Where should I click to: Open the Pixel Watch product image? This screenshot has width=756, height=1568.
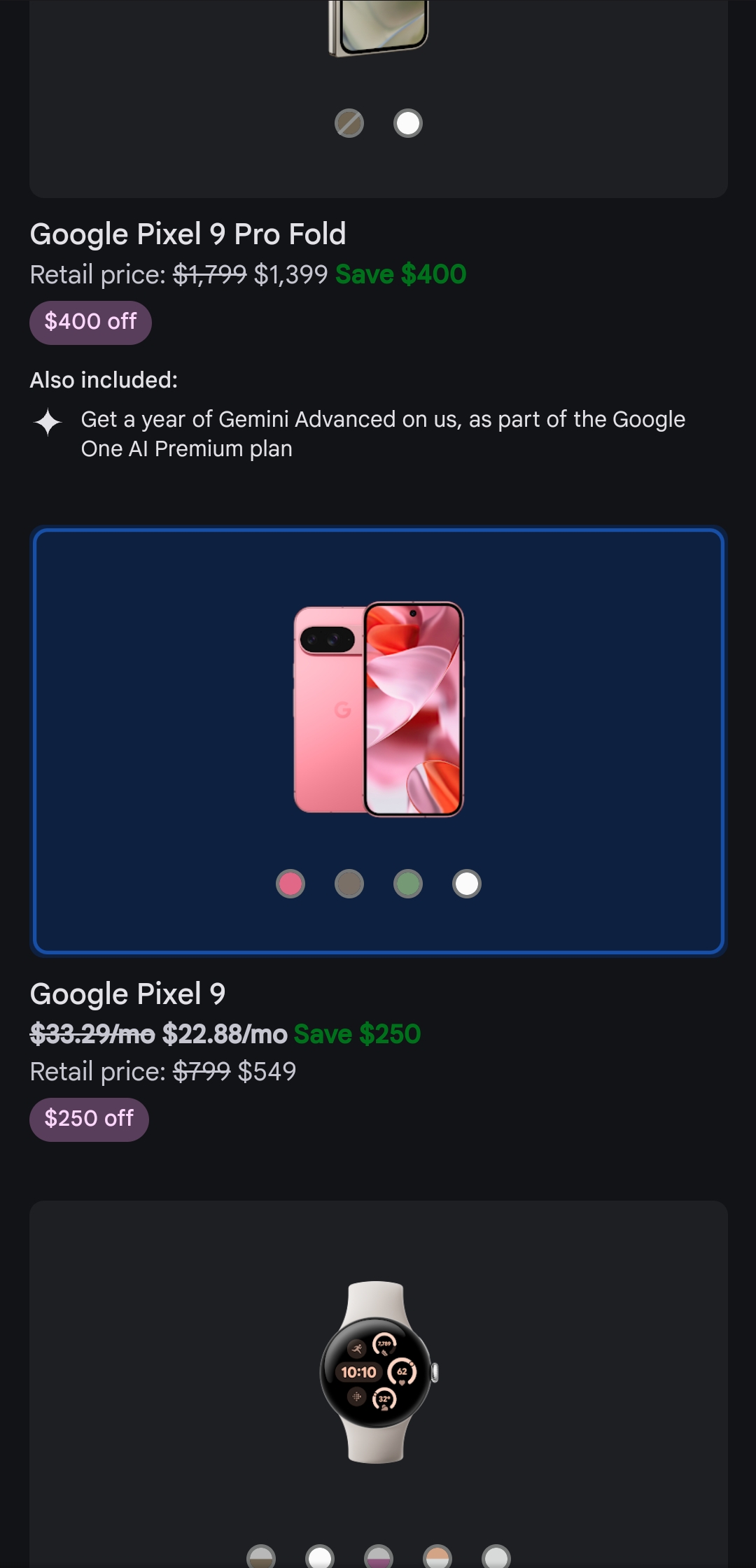(x=379, y=1372)
